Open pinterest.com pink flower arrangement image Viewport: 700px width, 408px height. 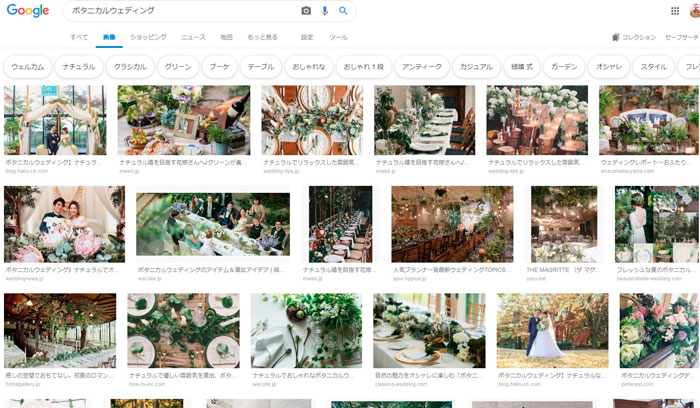[x=659, y=331]
